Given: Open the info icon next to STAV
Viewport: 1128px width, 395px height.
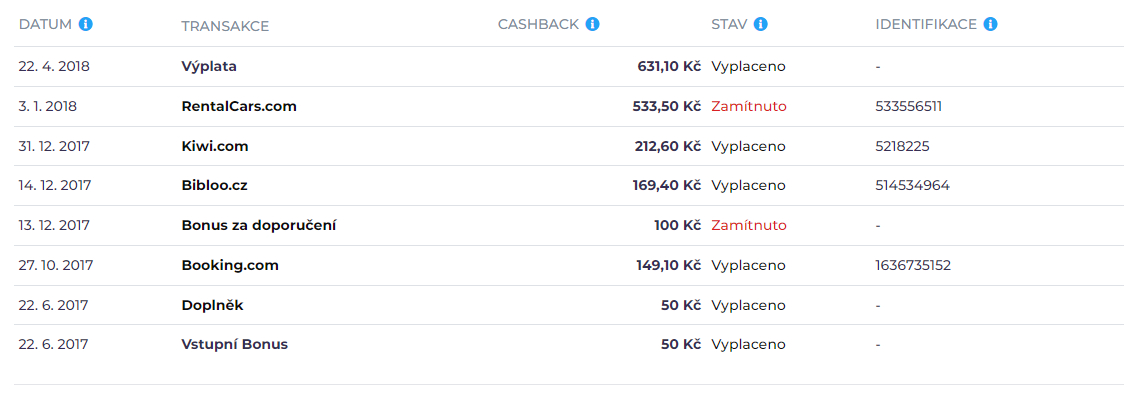Looking at the screenshot, I should coord(760,24).
